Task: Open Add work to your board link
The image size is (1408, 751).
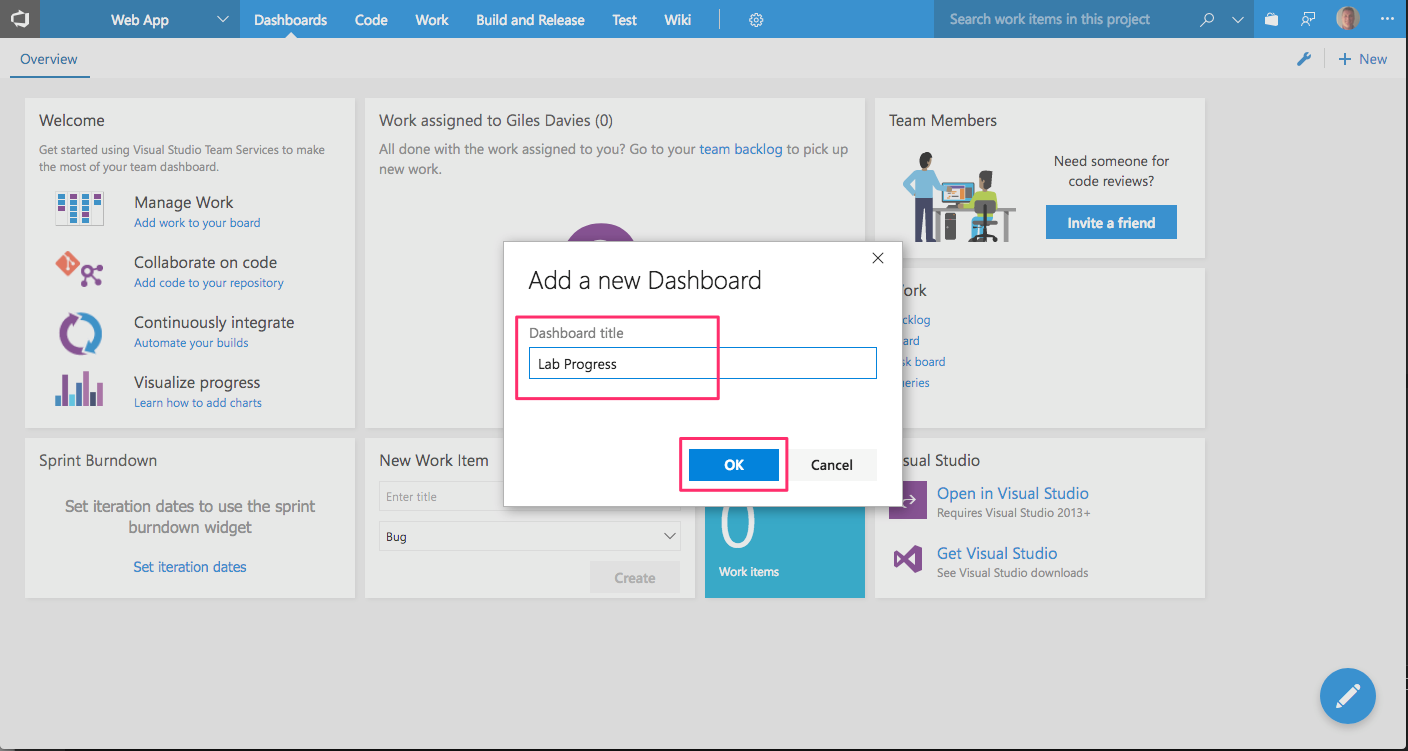Action: (x=197, y=223)
